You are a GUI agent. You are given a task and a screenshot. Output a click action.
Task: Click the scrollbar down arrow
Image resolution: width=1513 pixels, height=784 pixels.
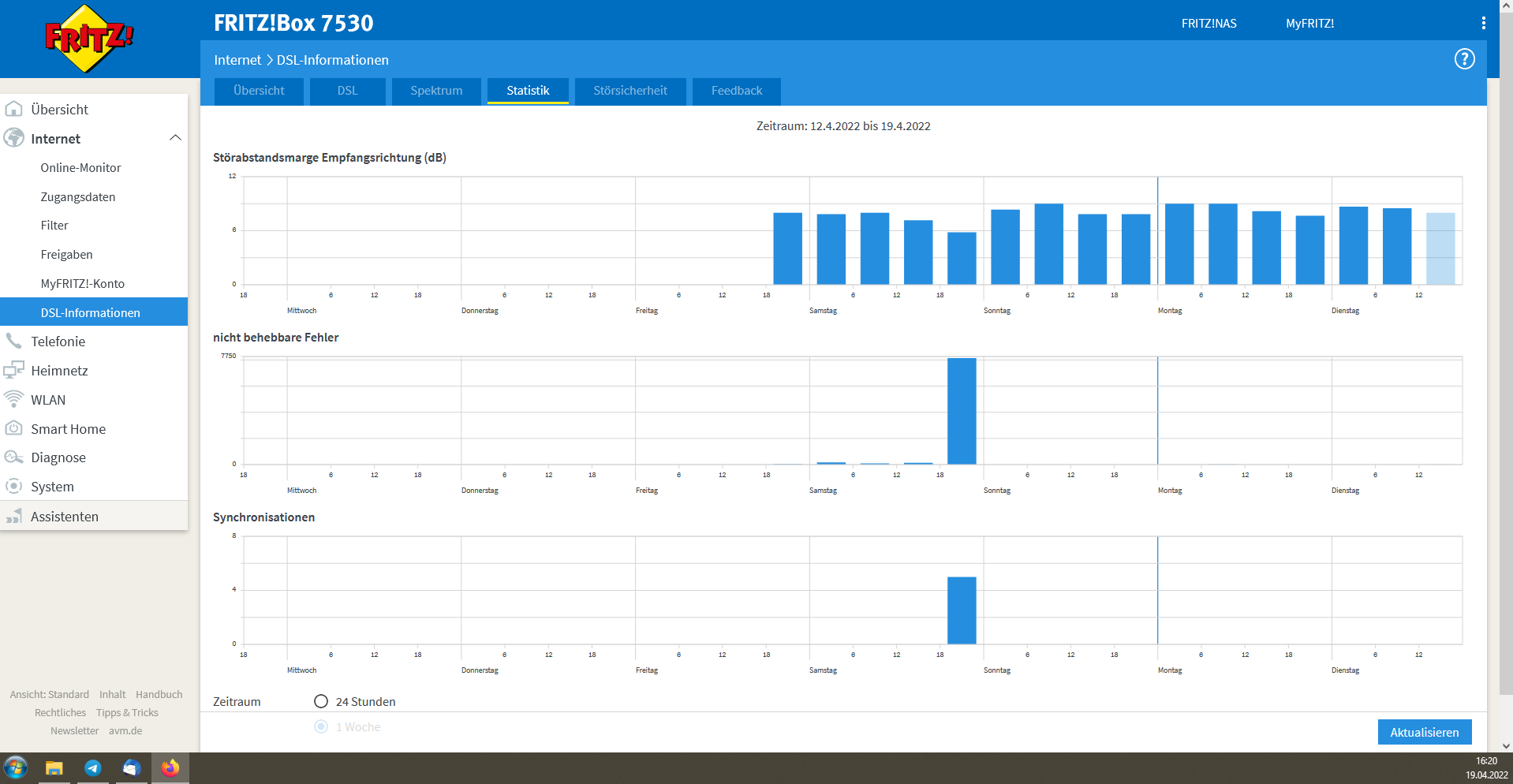click(1506, 745)
